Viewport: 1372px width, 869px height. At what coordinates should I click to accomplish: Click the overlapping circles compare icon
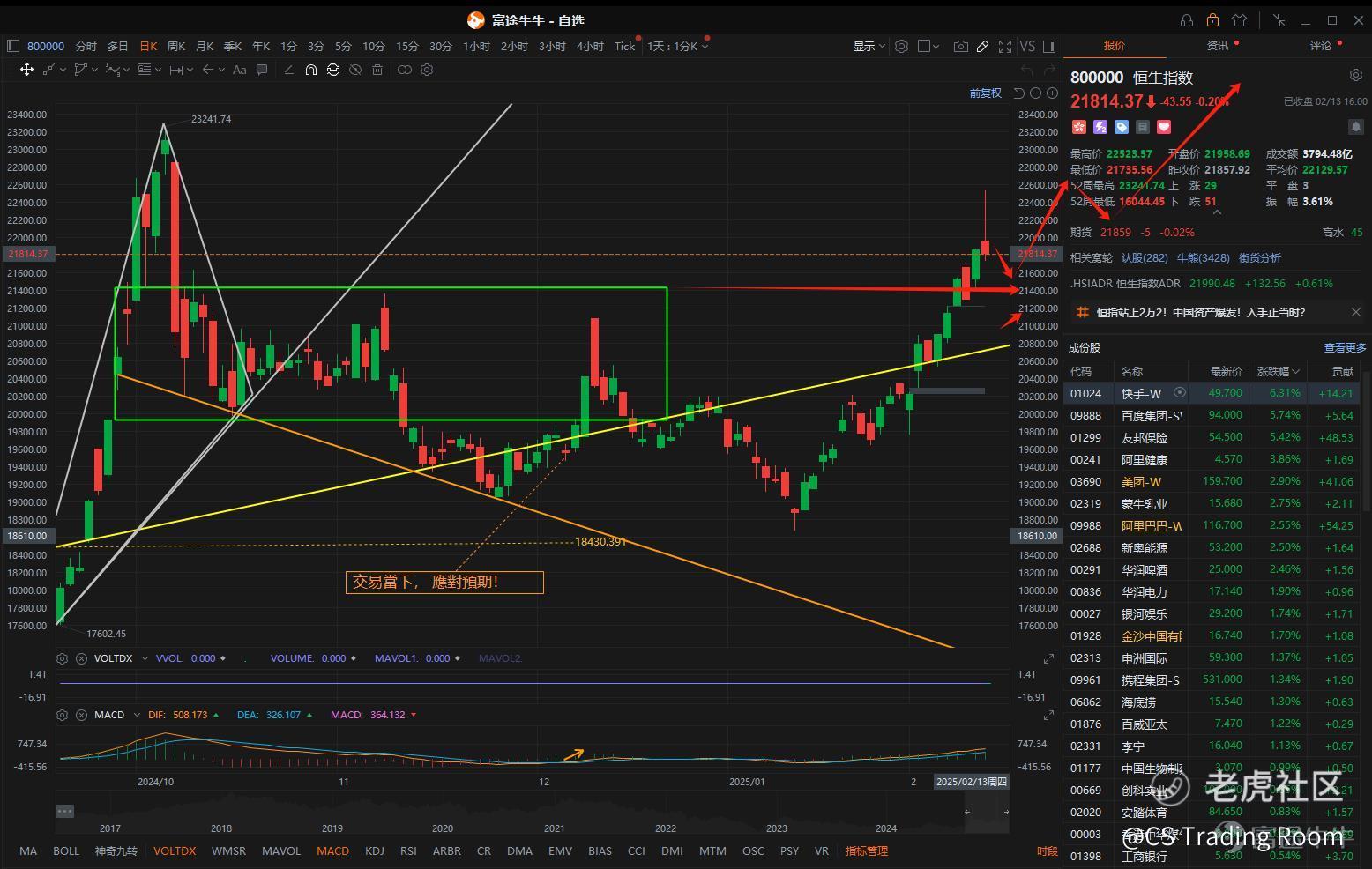(404, 70)
